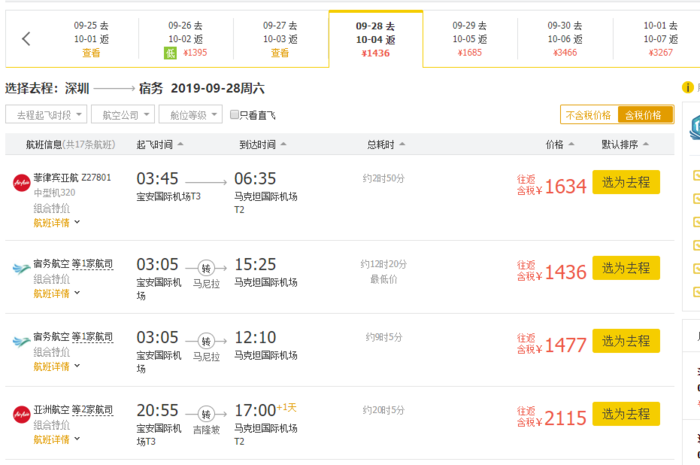Select the 09-26 to 10-02 date tab
The width and height of the screenshot is (700, 465).
pyautogui.click(x=185, y=39)
